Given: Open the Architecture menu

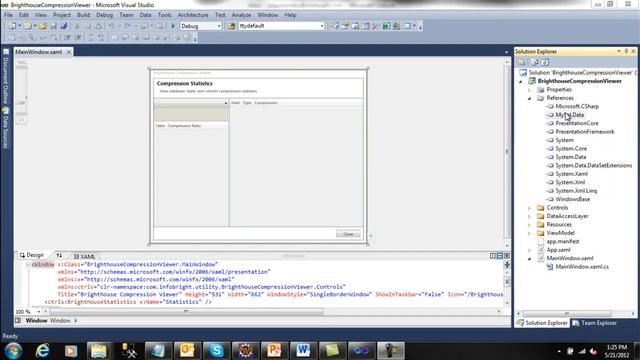Looking at the screenshot, I should (193, 15).
